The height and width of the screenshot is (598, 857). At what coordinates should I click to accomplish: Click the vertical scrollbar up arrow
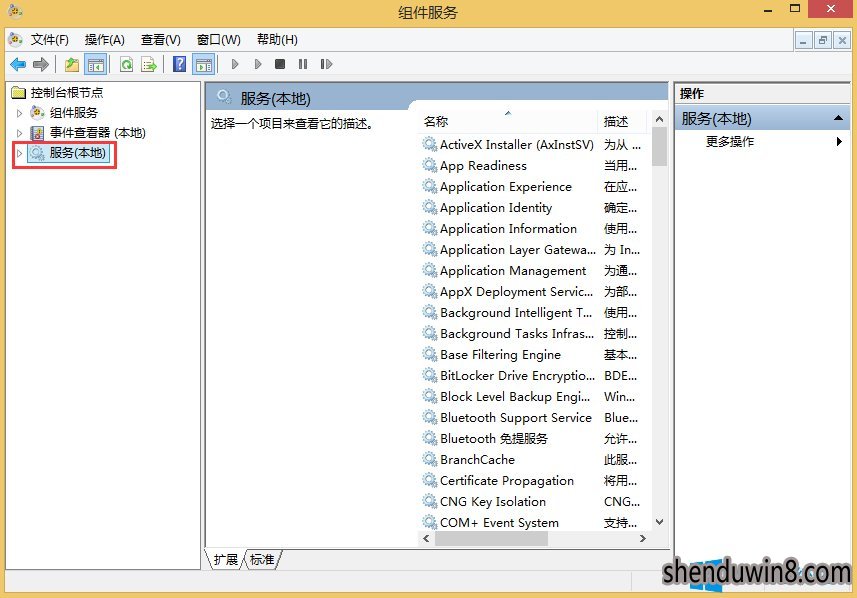click(x=660, y=119)
